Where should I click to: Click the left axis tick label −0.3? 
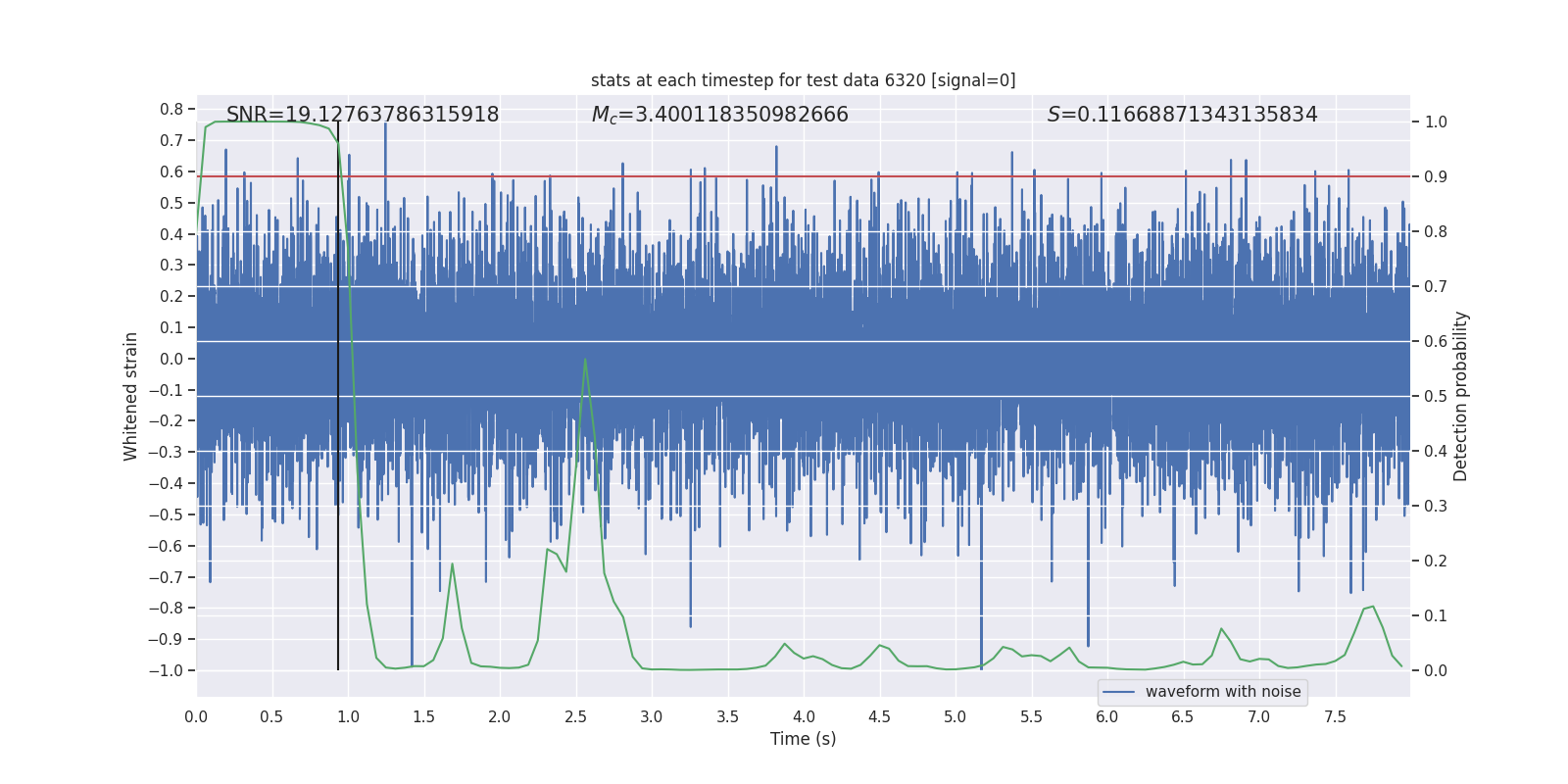166,453
